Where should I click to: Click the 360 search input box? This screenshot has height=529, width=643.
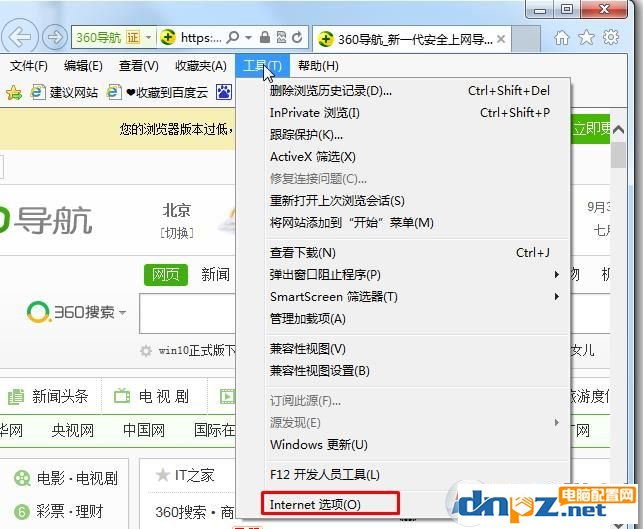(x=187, y=313)
